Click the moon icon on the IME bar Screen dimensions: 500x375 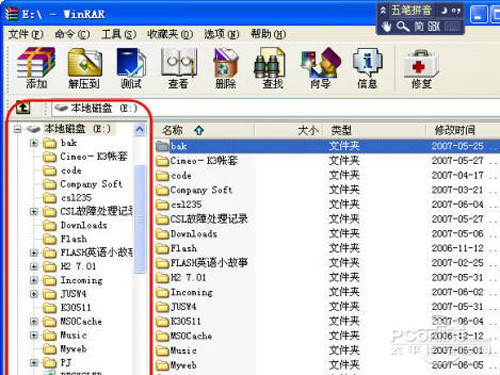tap(444, 10)
